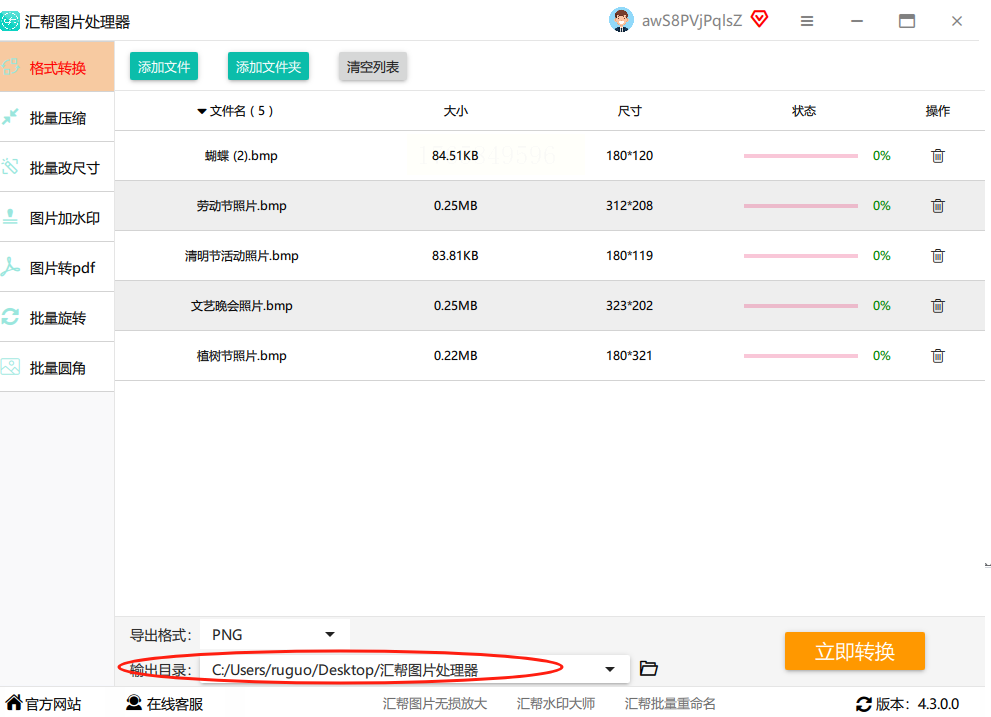This screenshot has width=991, height=717.
Task: Remove 劳动节照片.bmp using the trash icon
Action: (938, 205)
